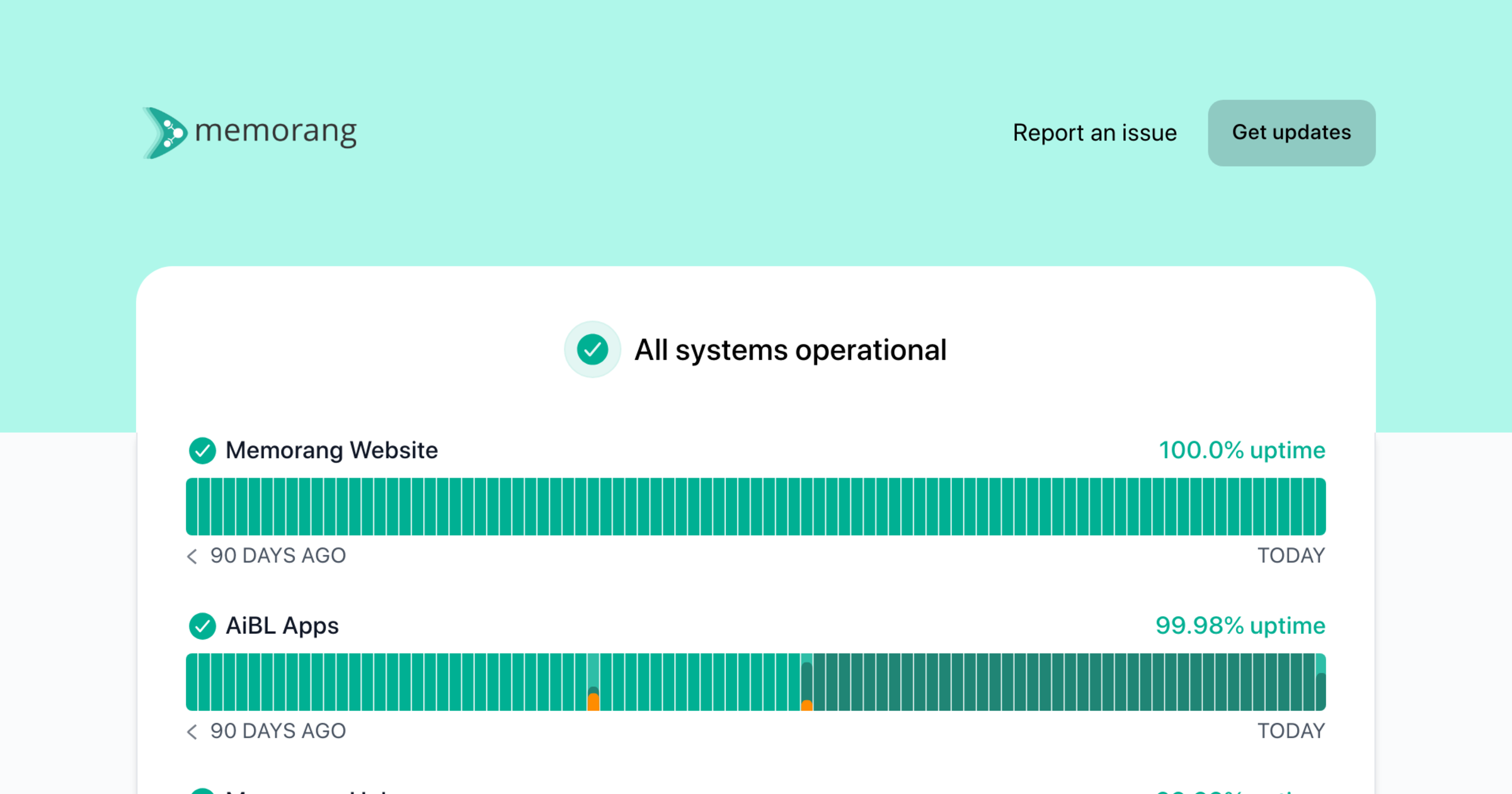Click second orange incident bar in AiBL Apps
Viewport: 1512px width, 794px height.
[806, 705]
